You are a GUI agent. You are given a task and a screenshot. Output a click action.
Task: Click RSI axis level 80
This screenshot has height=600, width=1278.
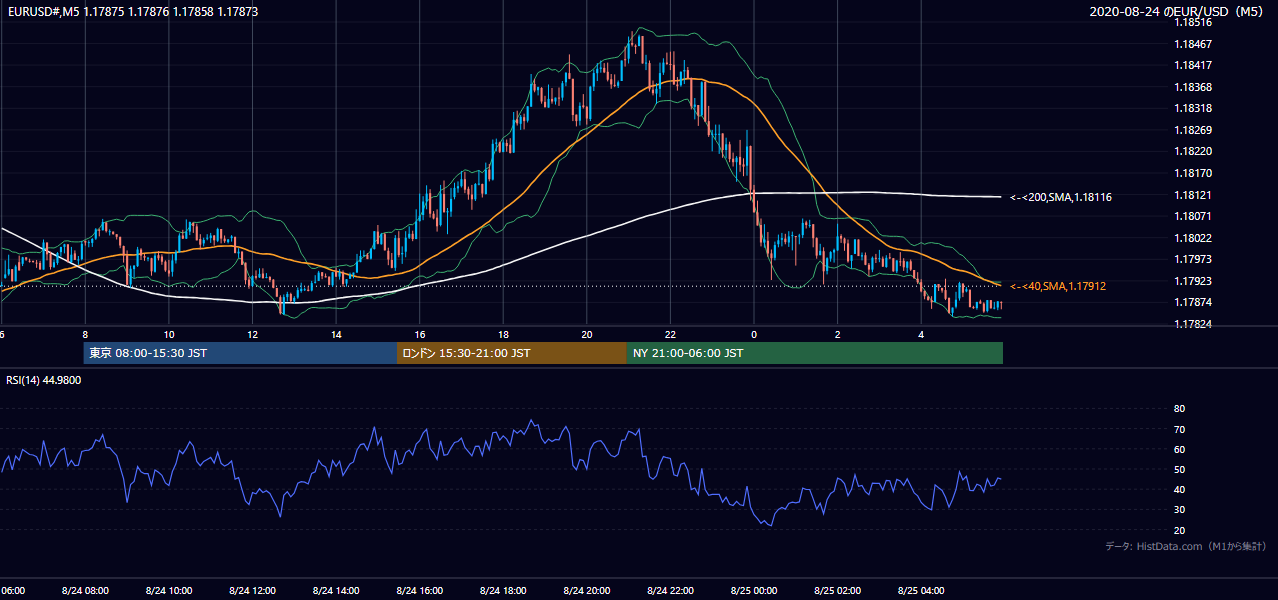tap(1179, 409)
